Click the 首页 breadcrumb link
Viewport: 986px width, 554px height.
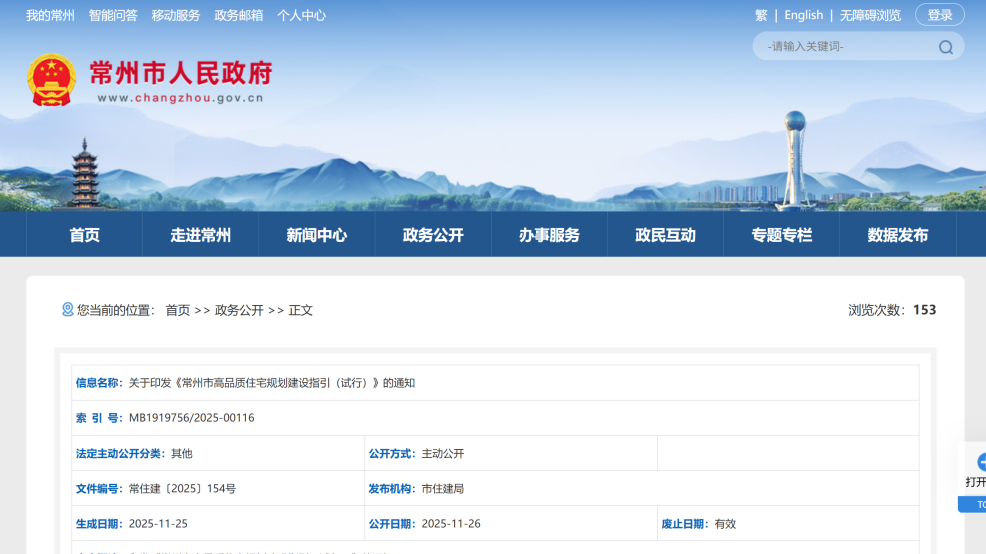pyautogui.click(x=177, y=310)
